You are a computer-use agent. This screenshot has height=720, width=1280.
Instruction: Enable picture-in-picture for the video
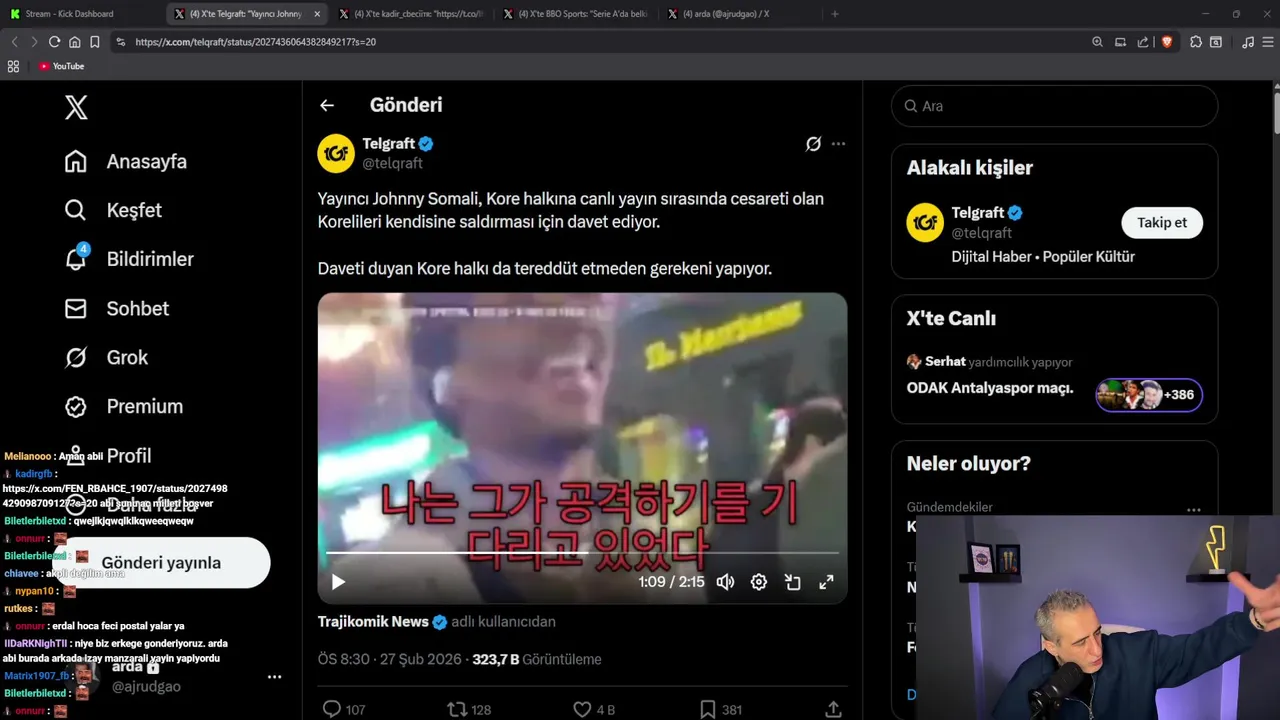coord(793,582)
